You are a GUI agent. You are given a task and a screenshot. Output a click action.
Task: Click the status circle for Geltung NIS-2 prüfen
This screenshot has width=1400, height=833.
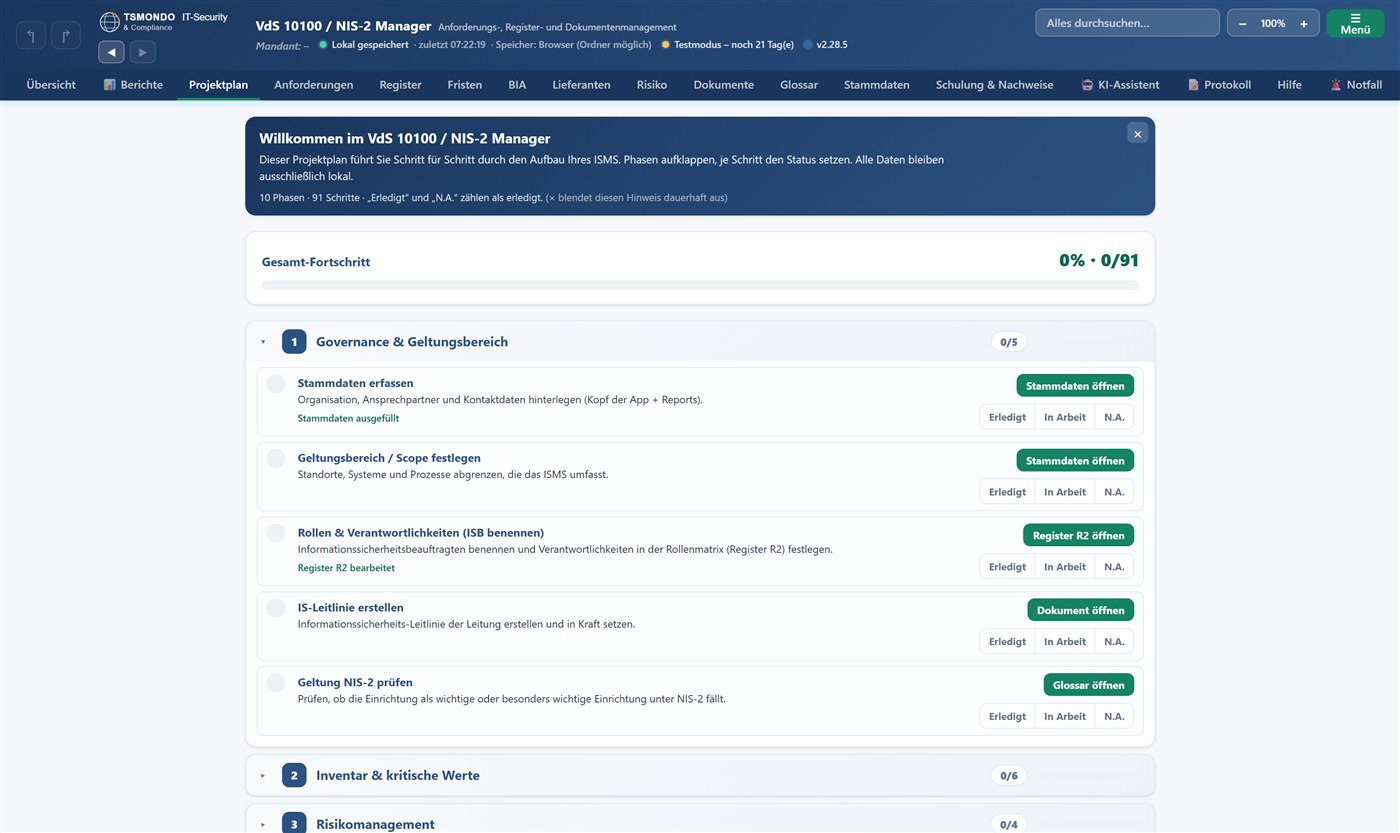pyautogui.click(x=276, y=682)
